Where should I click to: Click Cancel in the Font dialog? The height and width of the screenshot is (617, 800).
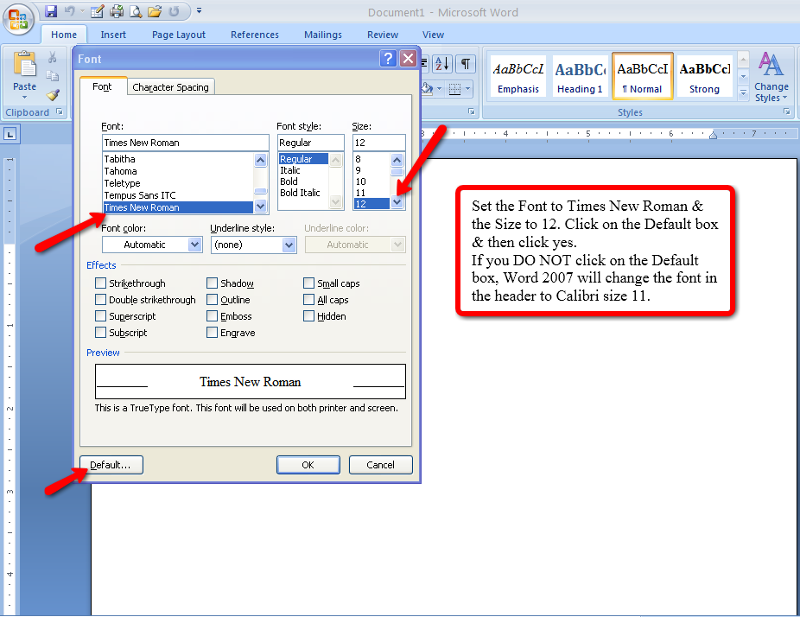(x=381, y=465)
